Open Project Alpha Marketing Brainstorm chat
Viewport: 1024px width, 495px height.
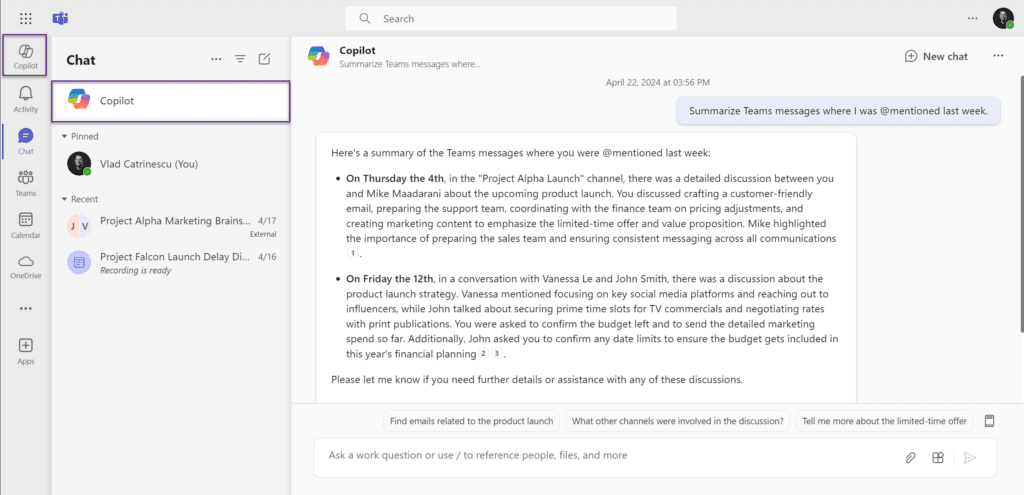[170, 226]
